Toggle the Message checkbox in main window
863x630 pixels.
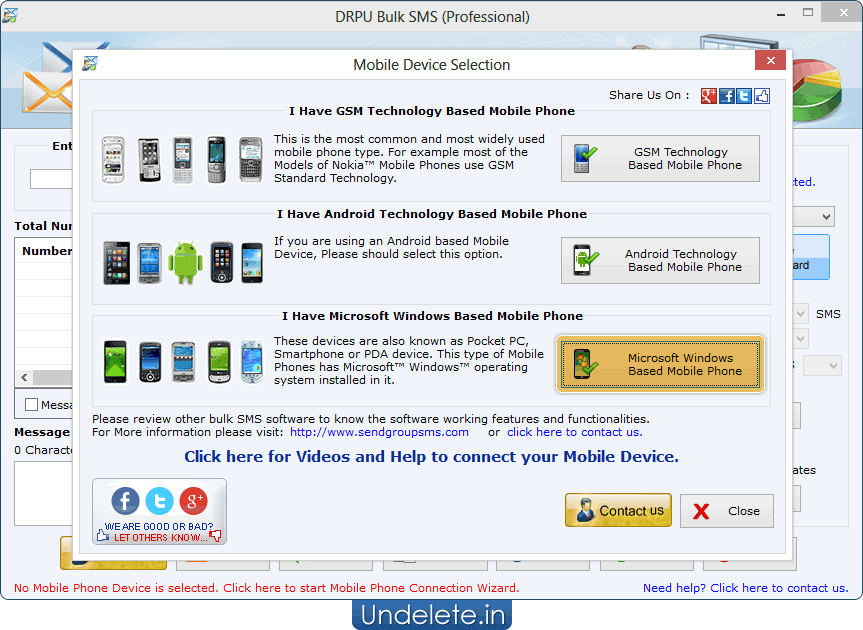click(x=31, y=405)
